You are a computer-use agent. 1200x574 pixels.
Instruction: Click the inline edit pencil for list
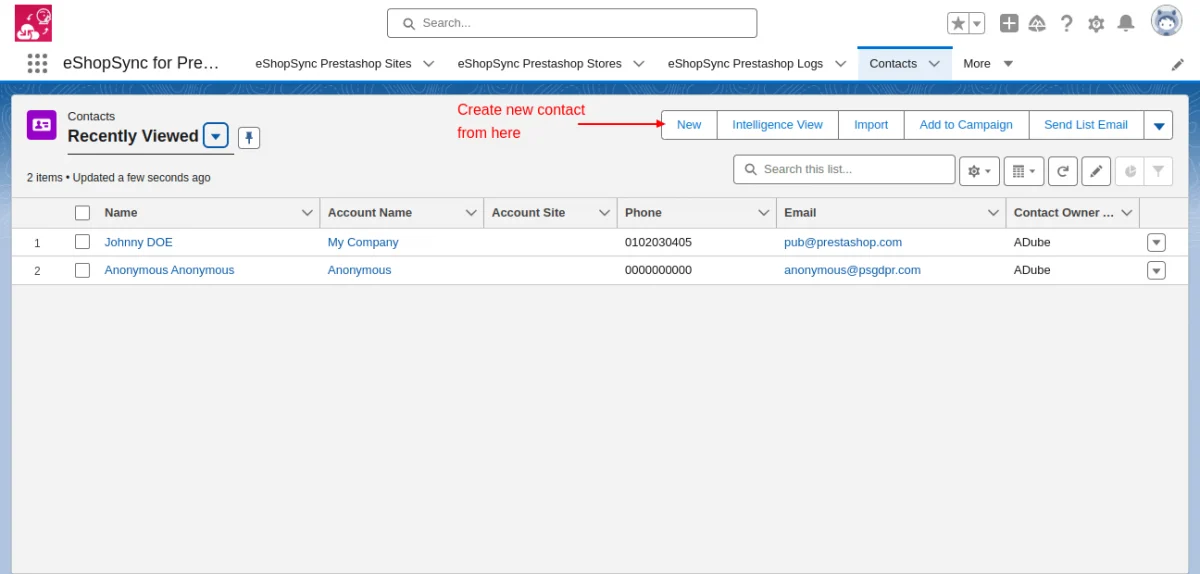pyautogui.click(x=1096, y=171)
